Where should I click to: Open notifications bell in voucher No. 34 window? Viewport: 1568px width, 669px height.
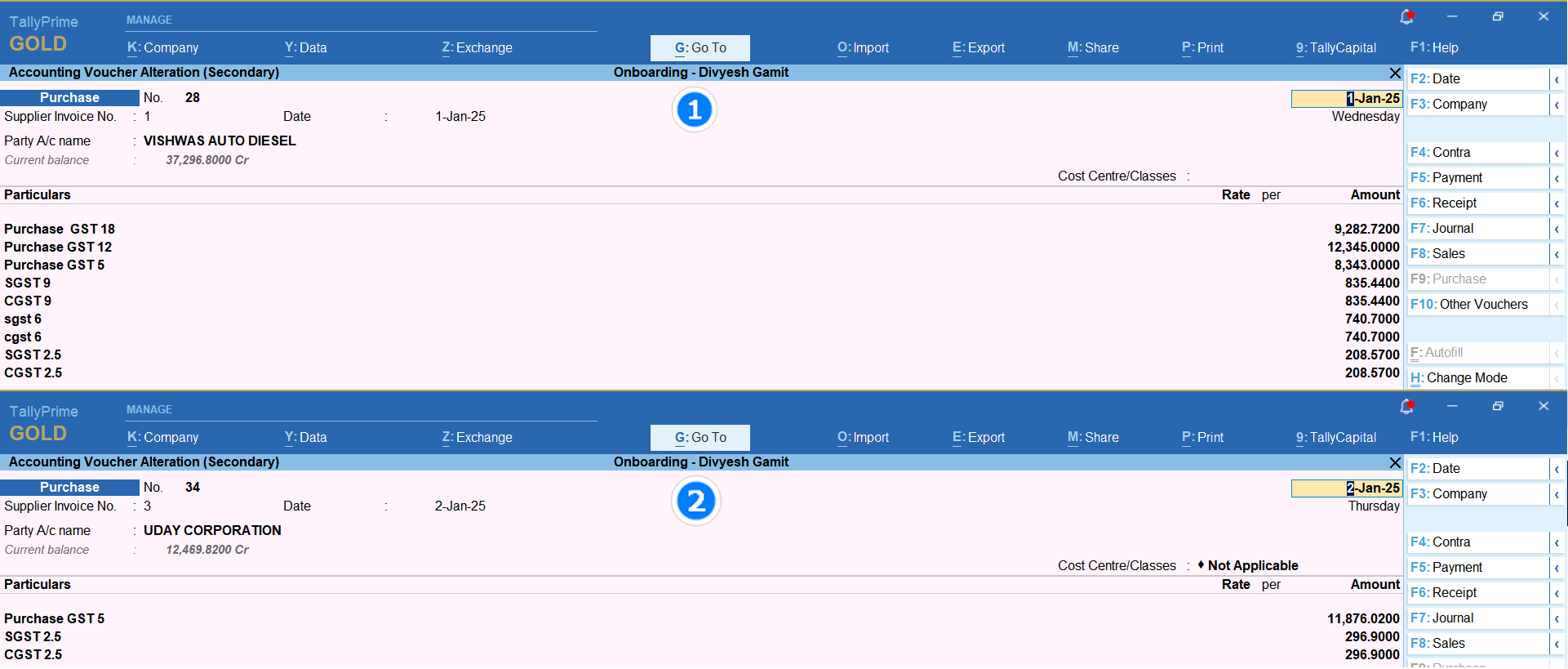1406,406
